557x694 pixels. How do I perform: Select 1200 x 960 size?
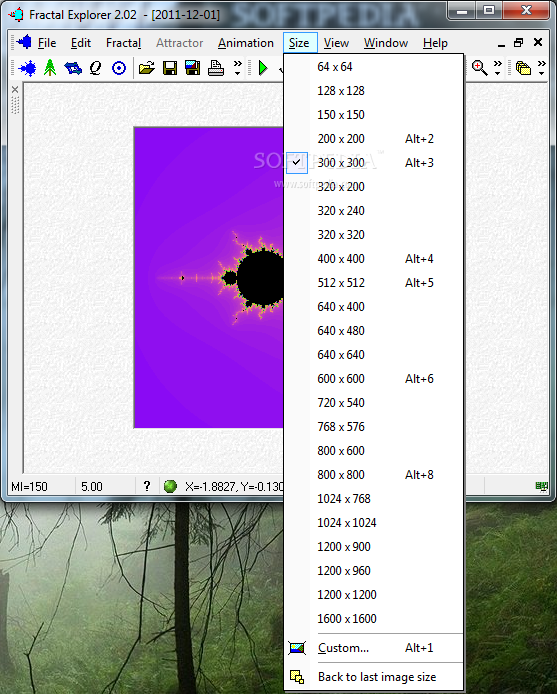click(x=374, y=571)
